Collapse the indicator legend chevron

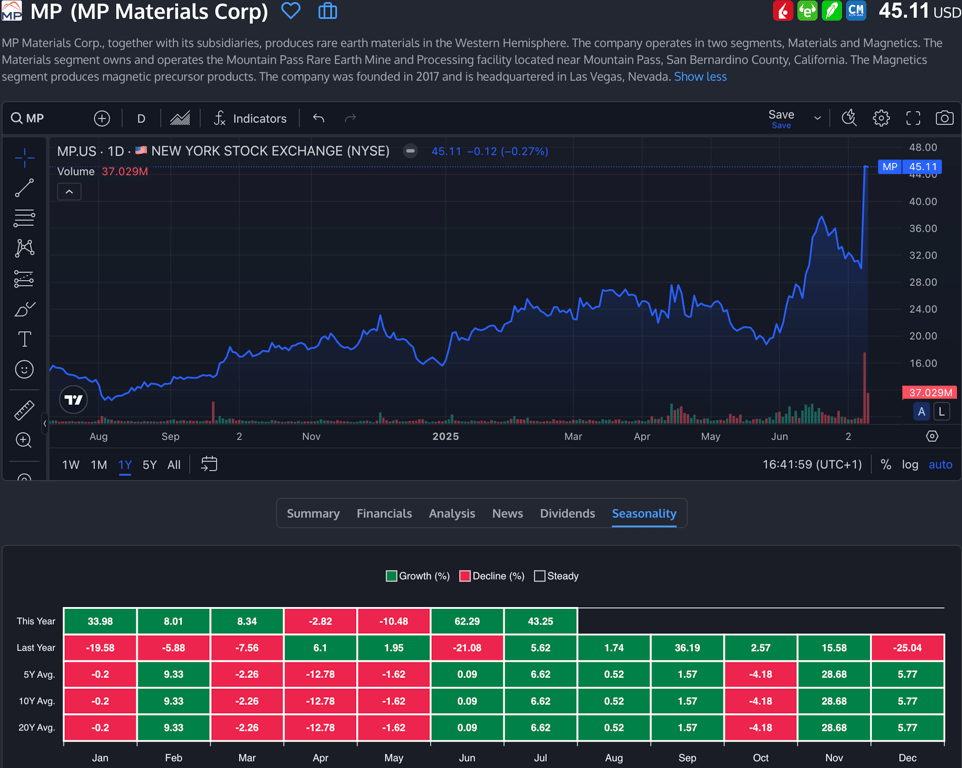(69, 192)
